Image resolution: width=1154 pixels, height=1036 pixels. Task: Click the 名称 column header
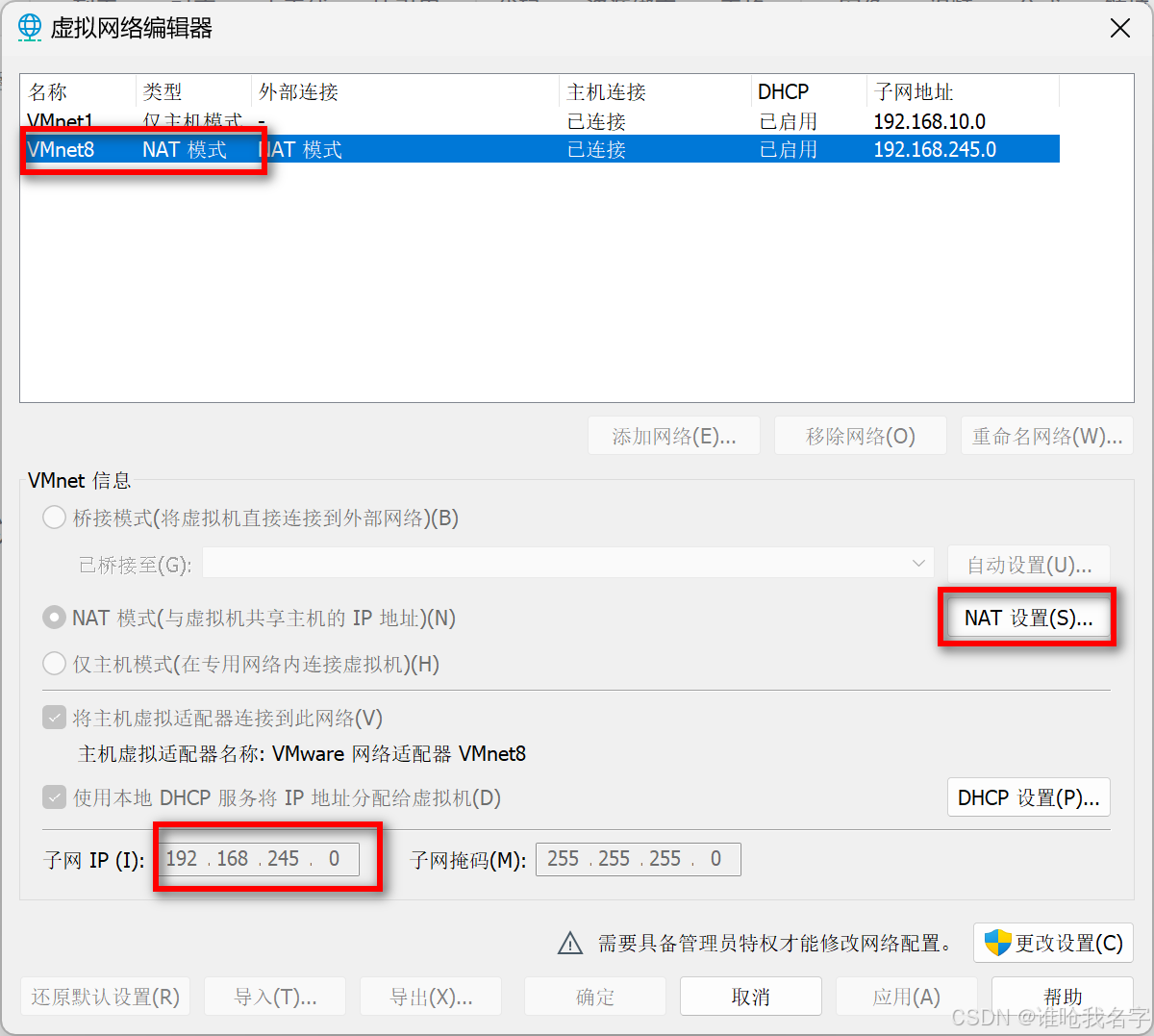pyautogui.click(x=78, y=92)
